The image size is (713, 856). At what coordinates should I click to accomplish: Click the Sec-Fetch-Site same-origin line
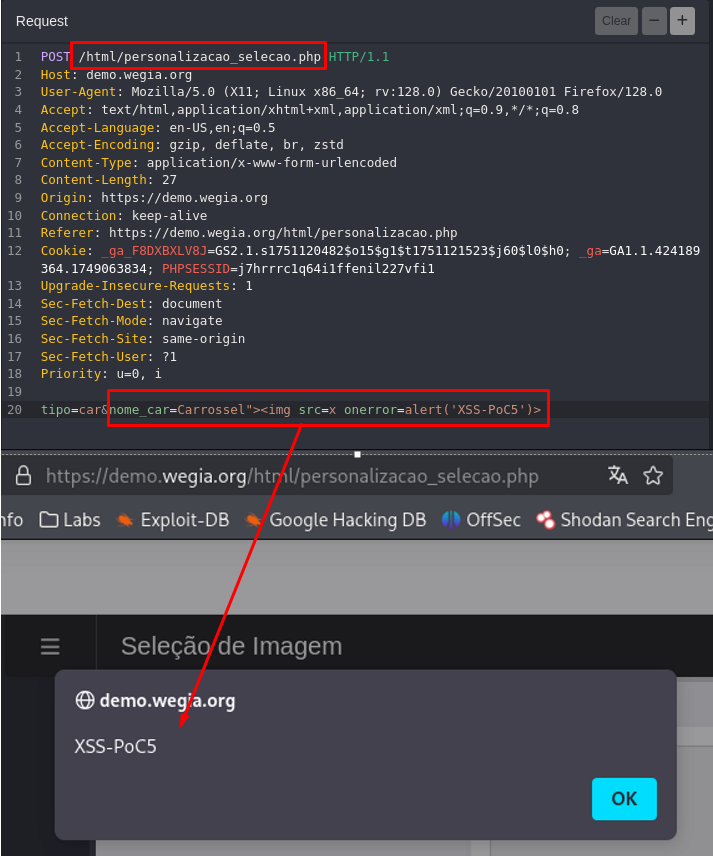[142, 339]
